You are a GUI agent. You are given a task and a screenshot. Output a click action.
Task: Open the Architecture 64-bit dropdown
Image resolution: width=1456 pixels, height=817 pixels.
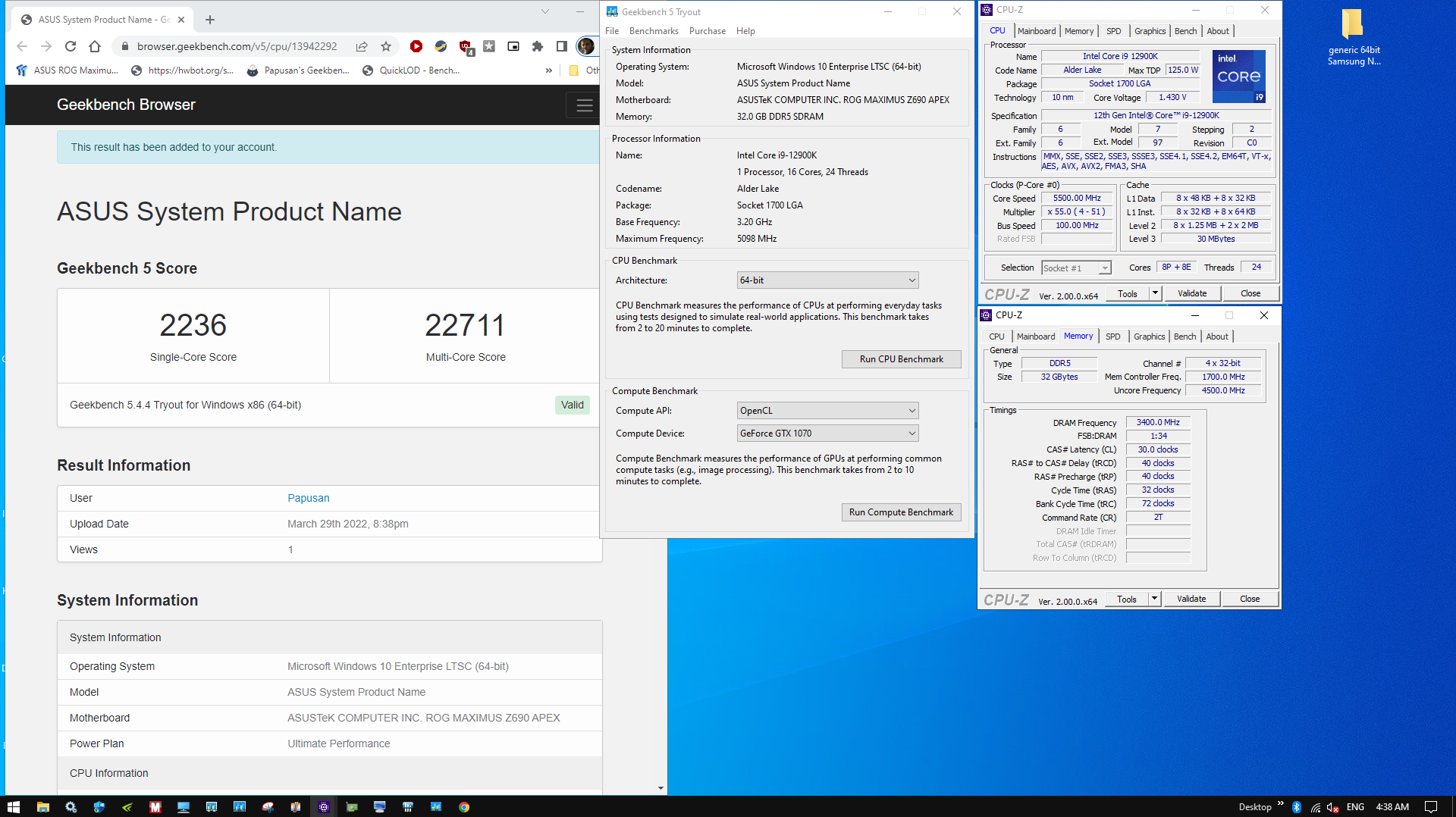(x=827, y=280)
